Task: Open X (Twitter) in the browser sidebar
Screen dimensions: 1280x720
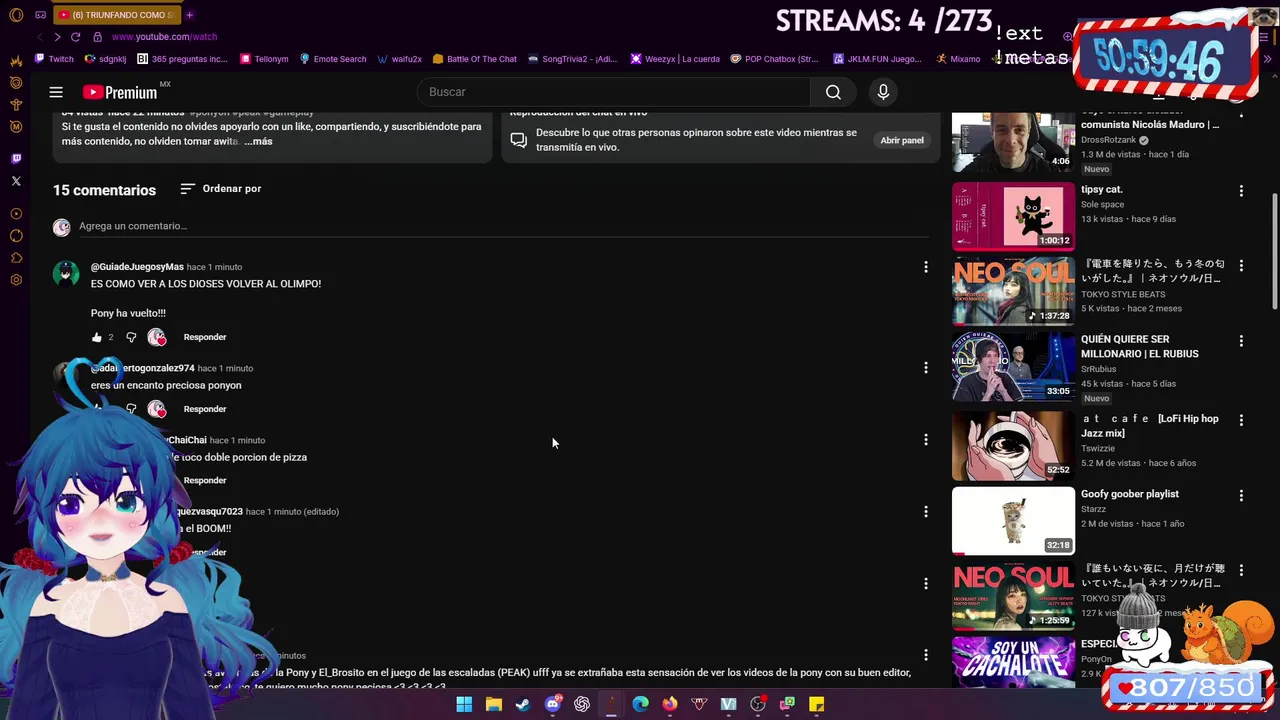Action: [x=16, y=181]
